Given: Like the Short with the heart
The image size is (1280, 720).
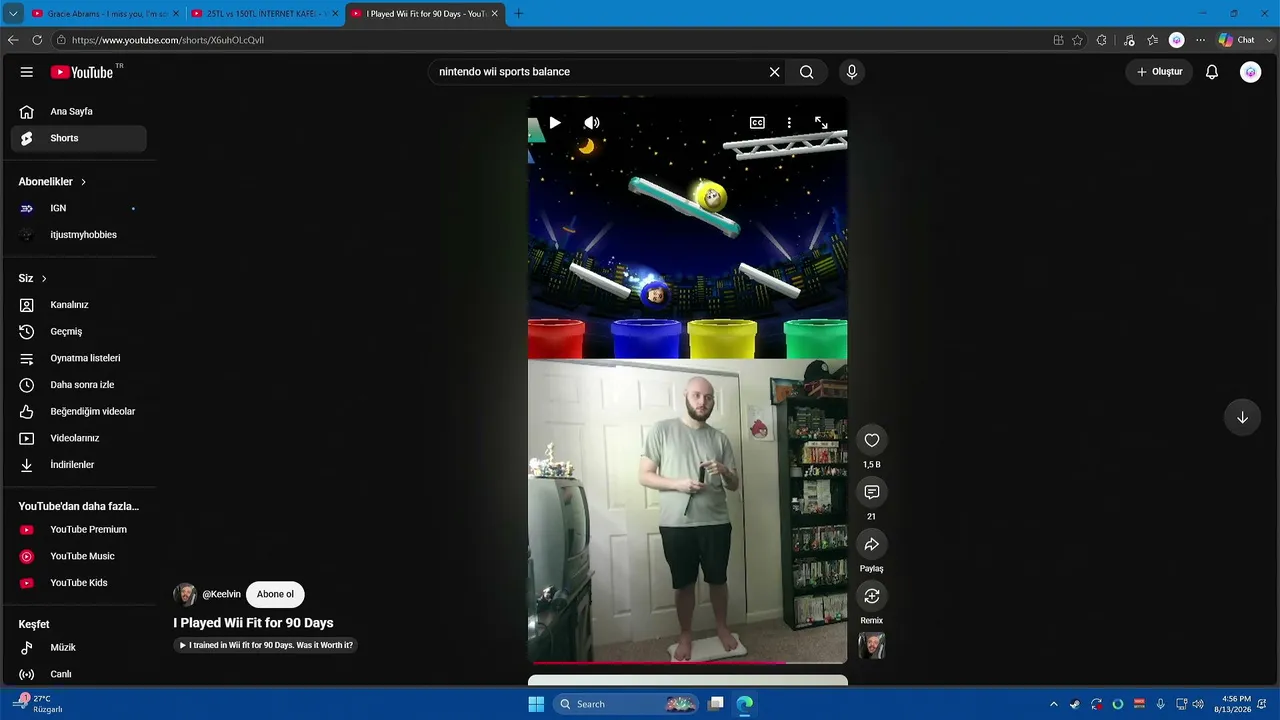Looking at the screenshot, I should 872,440.
